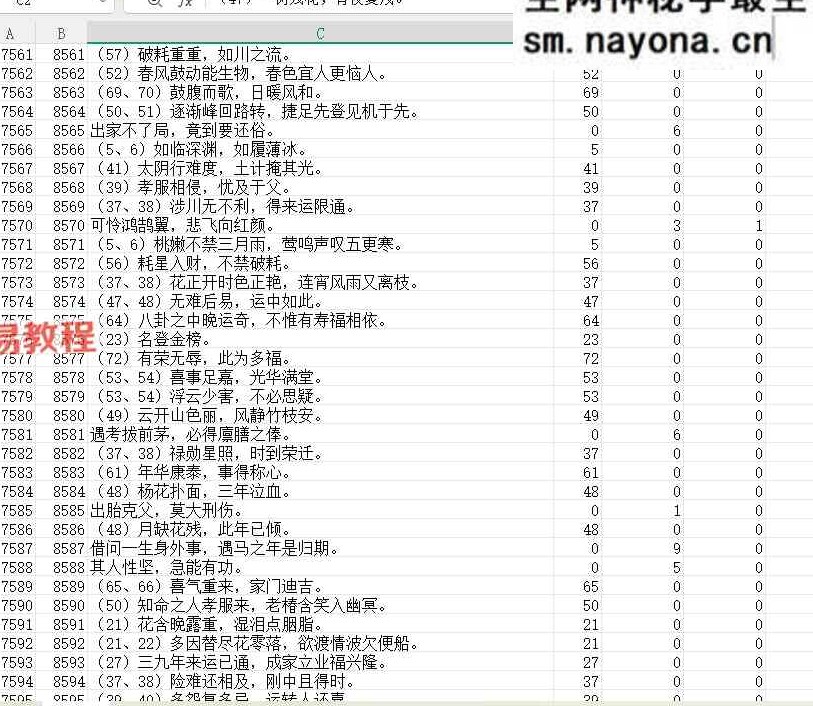Select cell 8590 in column B

(x=68, y=605)
